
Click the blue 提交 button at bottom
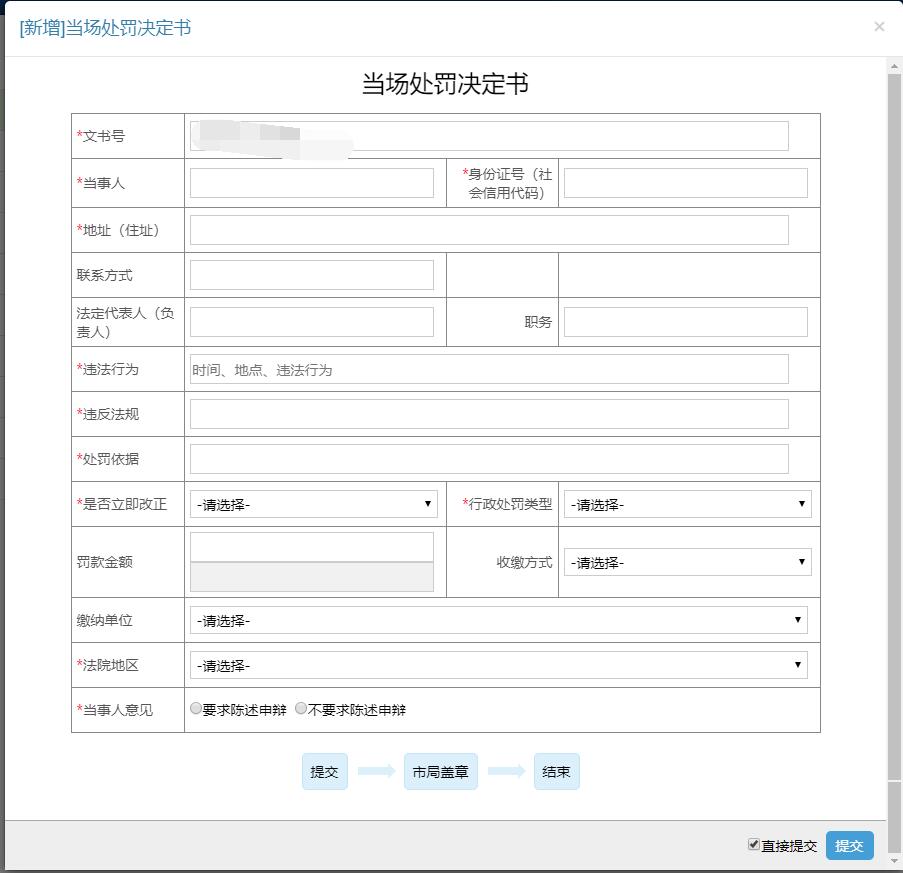pos(849,846)
